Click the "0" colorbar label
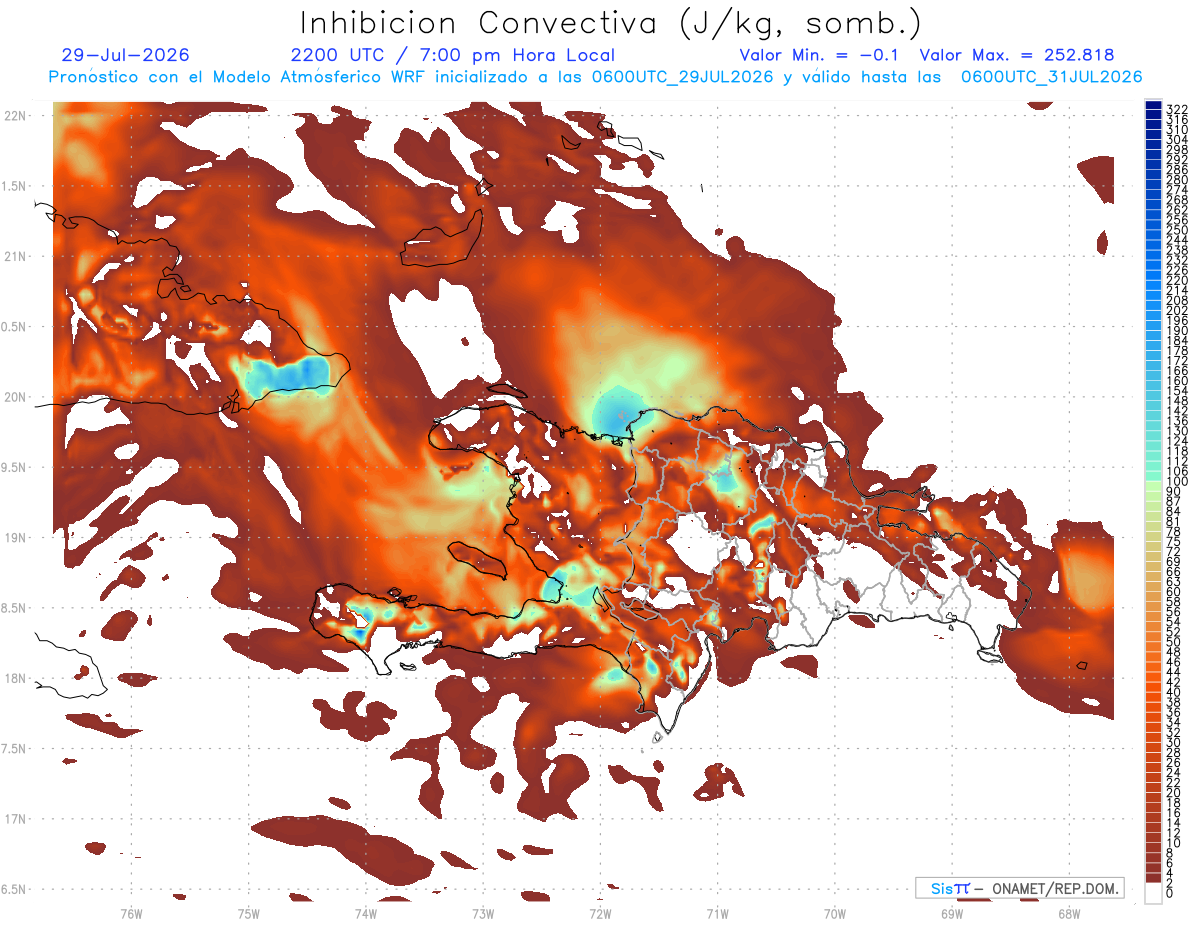Image resolution: width=1200 pixels, height=927 pixels. pyautogui.click(x=1170, y=893)
